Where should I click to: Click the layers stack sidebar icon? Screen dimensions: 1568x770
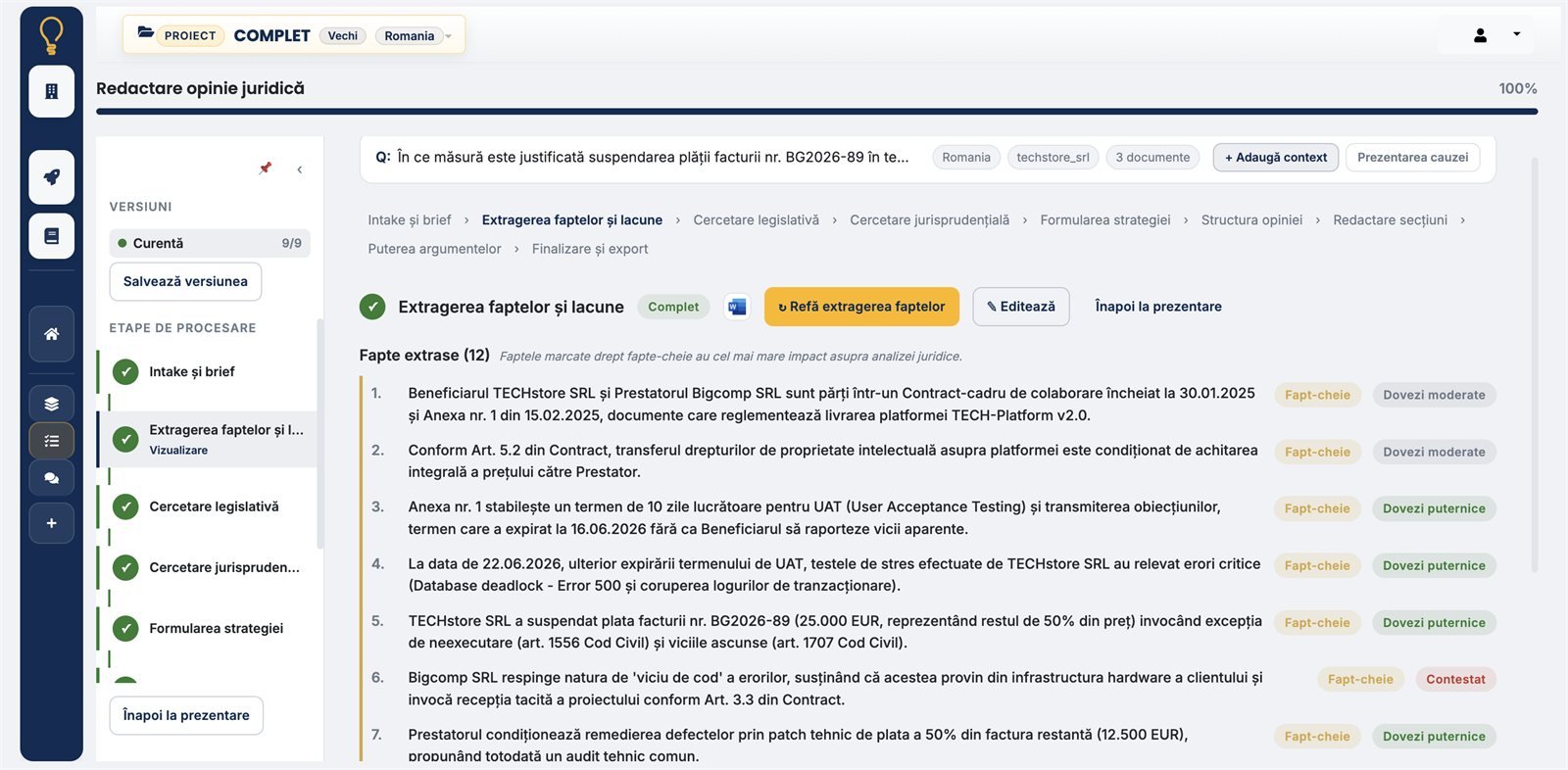[52, 404]
